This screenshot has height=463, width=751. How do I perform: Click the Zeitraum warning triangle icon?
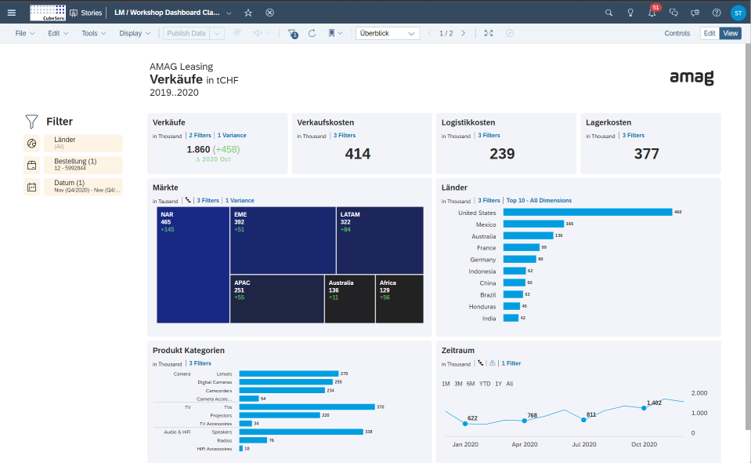(x=492, y=363)
